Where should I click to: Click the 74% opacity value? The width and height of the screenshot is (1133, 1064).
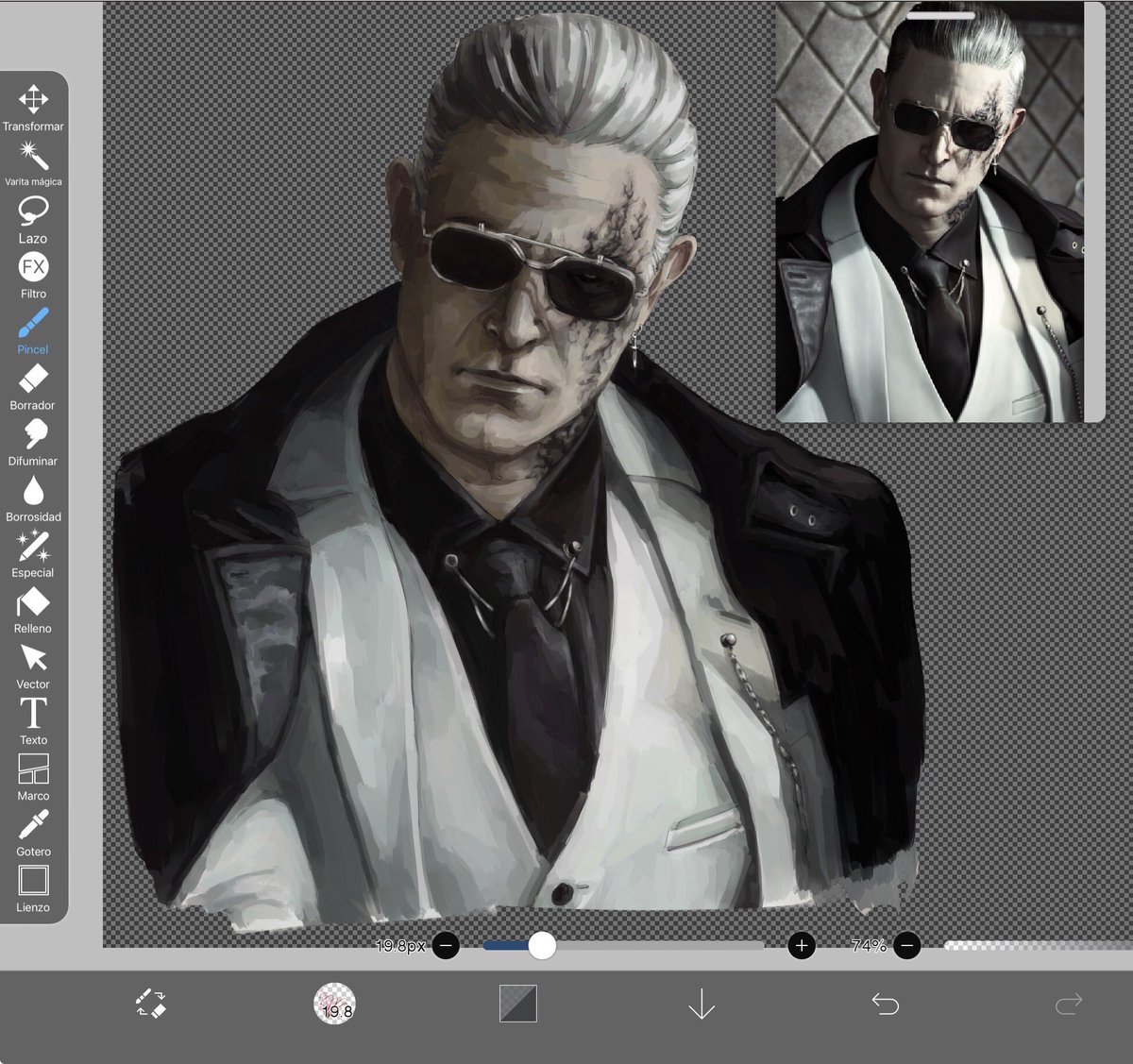coord(868,945)
